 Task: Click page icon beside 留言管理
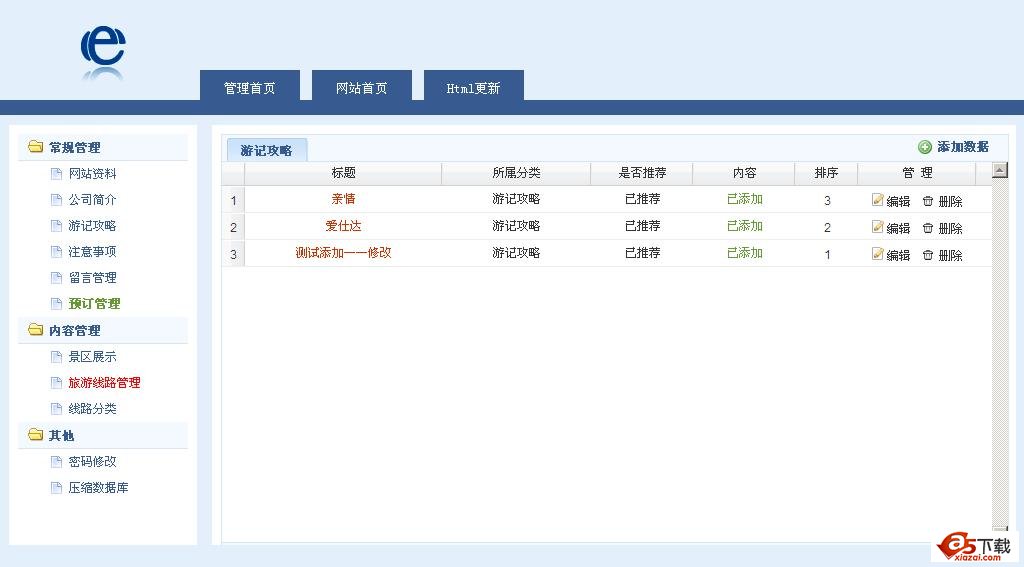click(56, 278)
